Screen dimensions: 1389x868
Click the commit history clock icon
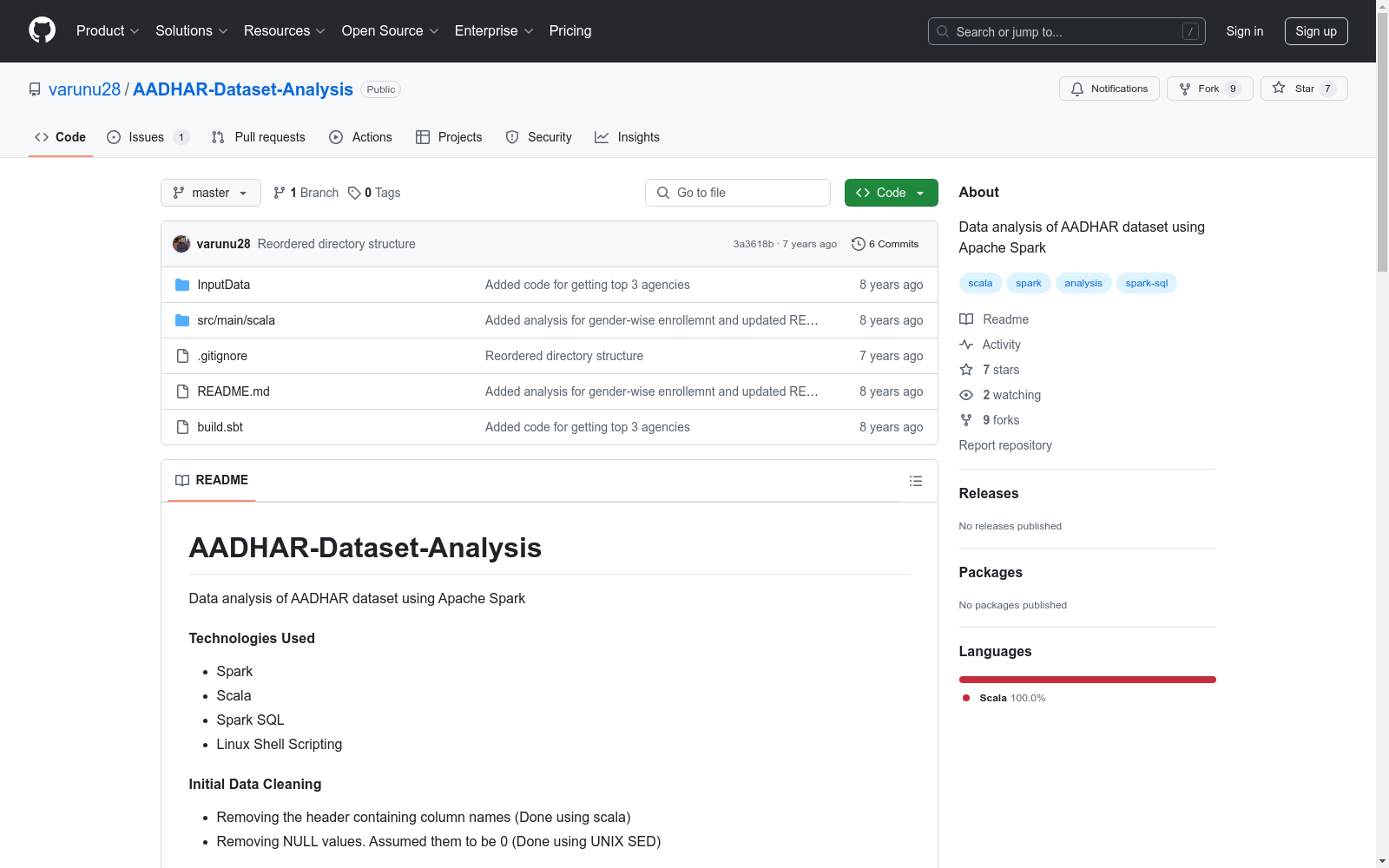coord(859,244)
